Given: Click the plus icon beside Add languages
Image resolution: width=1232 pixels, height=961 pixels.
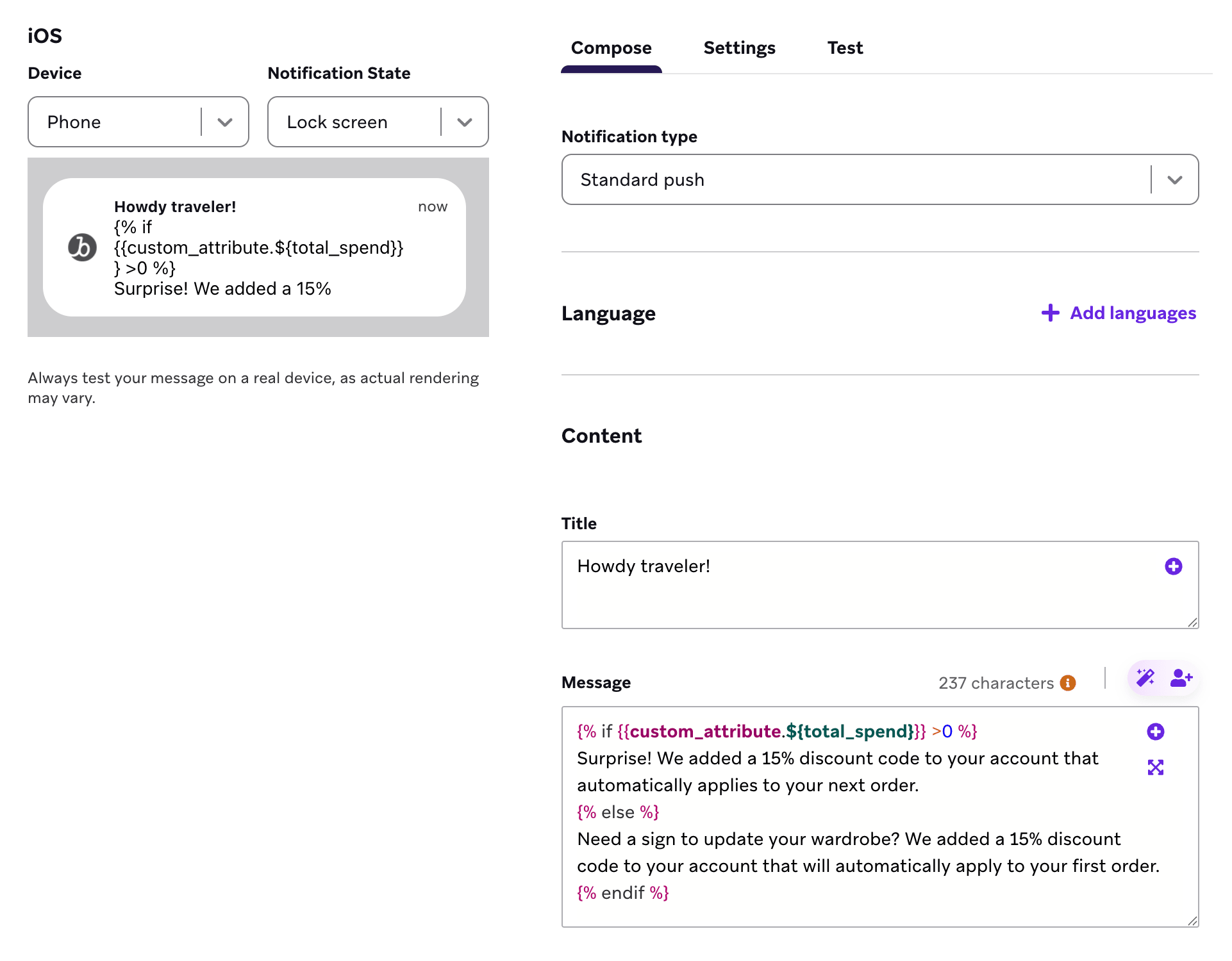Looking at the screenshot, I should 1050,313.
